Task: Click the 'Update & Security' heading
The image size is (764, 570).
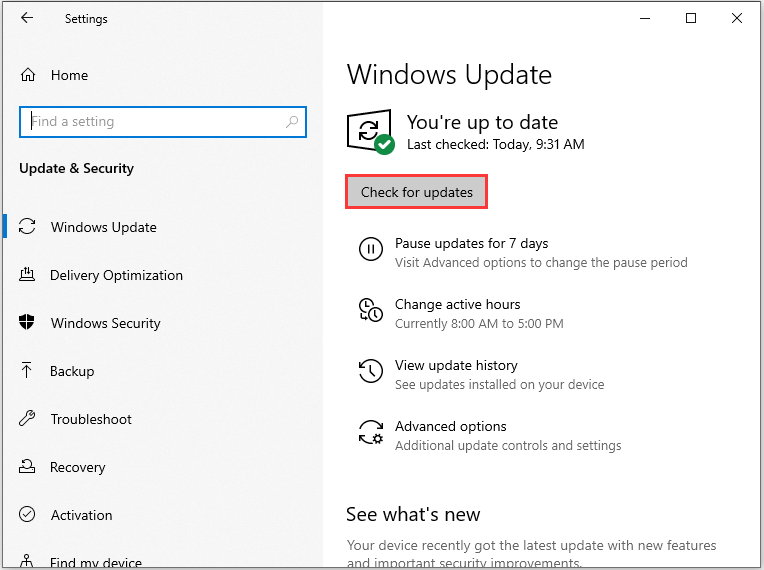Action: [x=76, y=169]
